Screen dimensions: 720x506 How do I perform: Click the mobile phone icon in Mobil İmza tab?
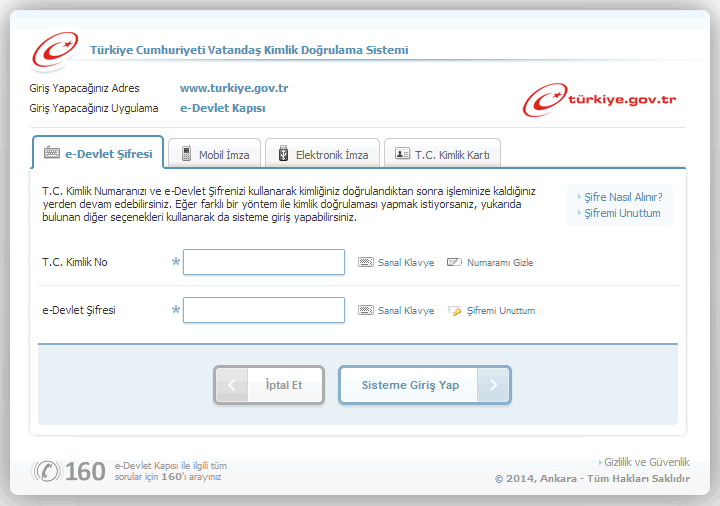click(x=186, y=153)
